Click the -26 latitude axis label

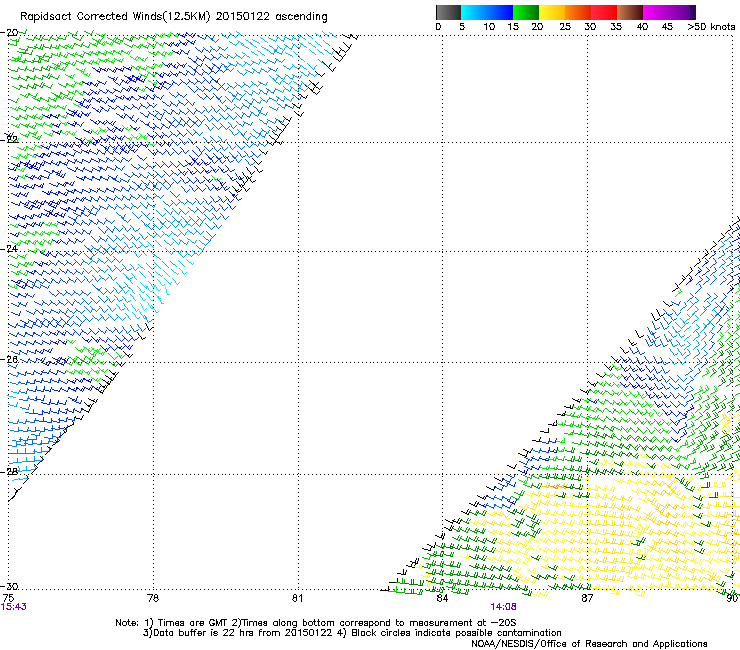pos(9,360)
